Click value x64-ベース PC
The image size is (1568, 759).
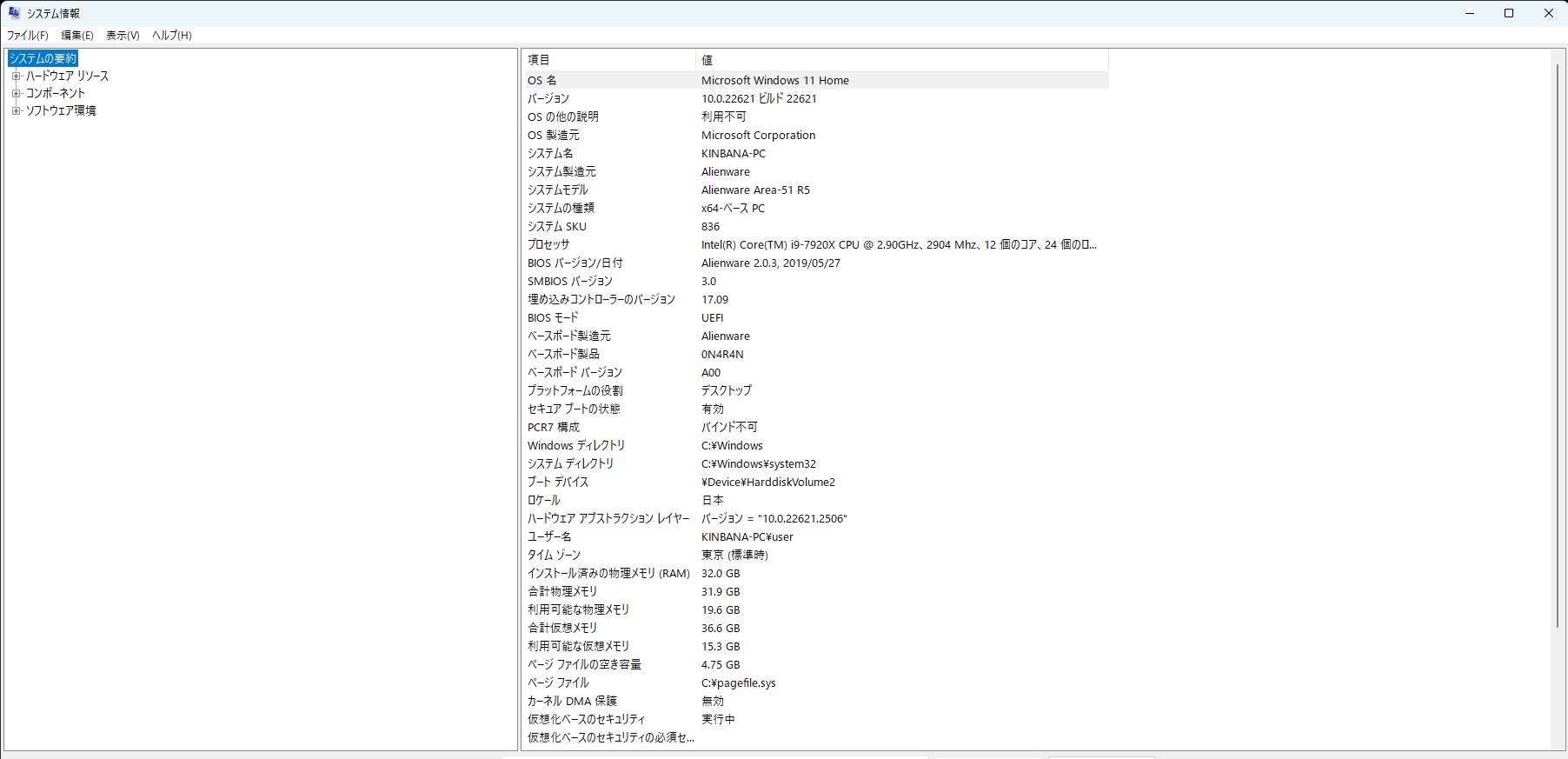click(x=733, y=208)
